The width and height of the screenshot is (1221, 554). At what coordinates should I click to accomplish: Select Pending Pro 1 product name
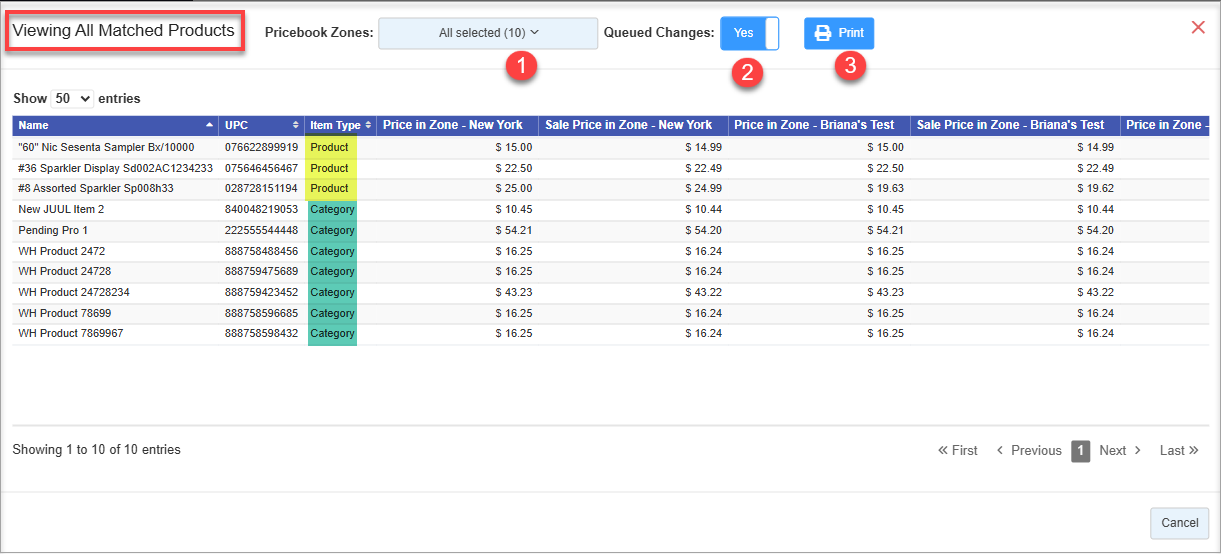53,230
